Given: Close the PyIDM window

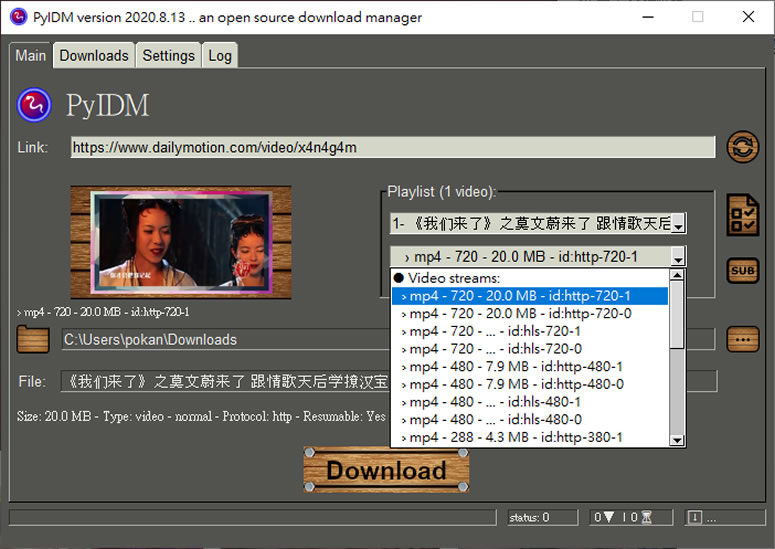Looking at the screenshot, I should pos(748,17).
